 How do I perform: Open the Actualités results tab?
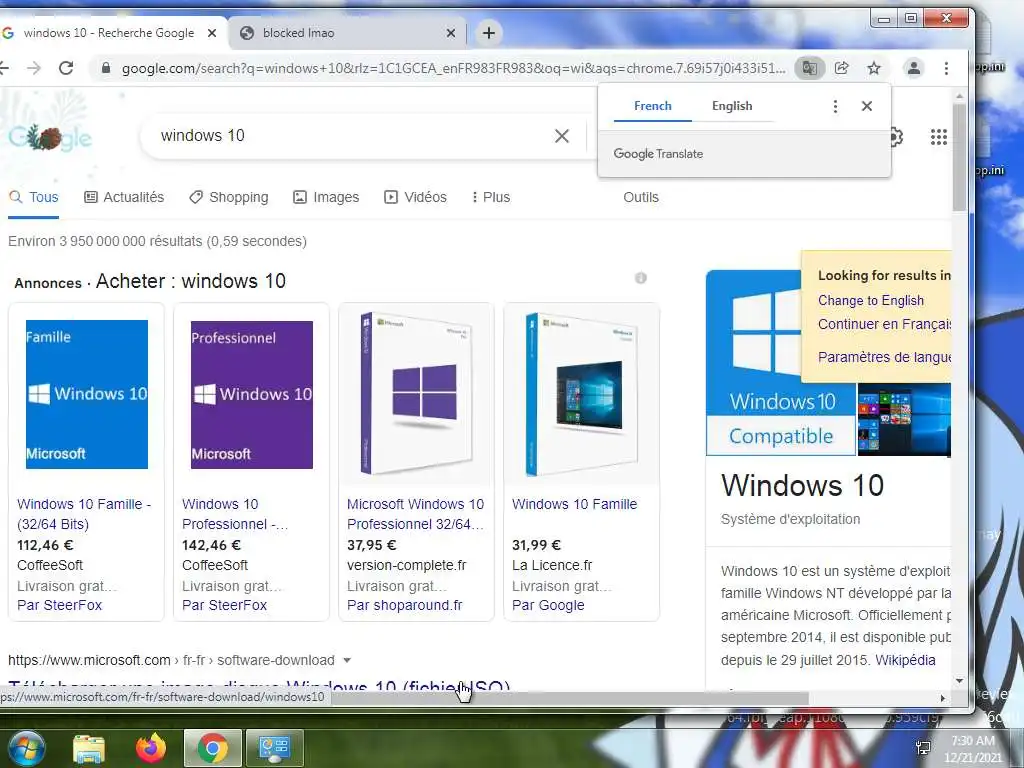[x=124, y=197]
